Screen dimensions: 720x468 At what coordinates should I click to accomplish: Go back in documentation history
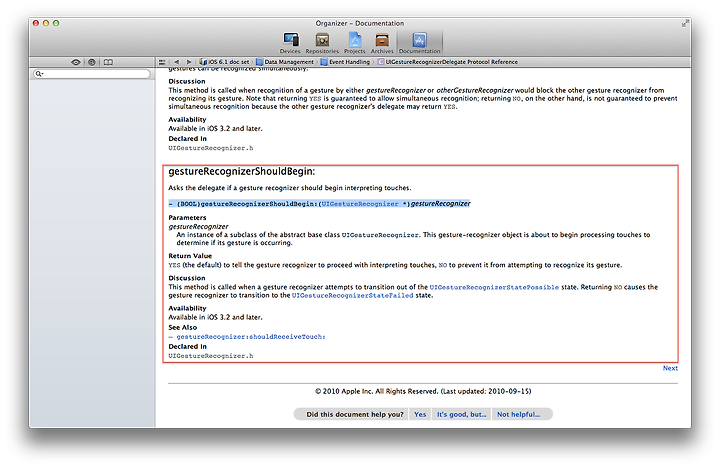click(177, 62)
